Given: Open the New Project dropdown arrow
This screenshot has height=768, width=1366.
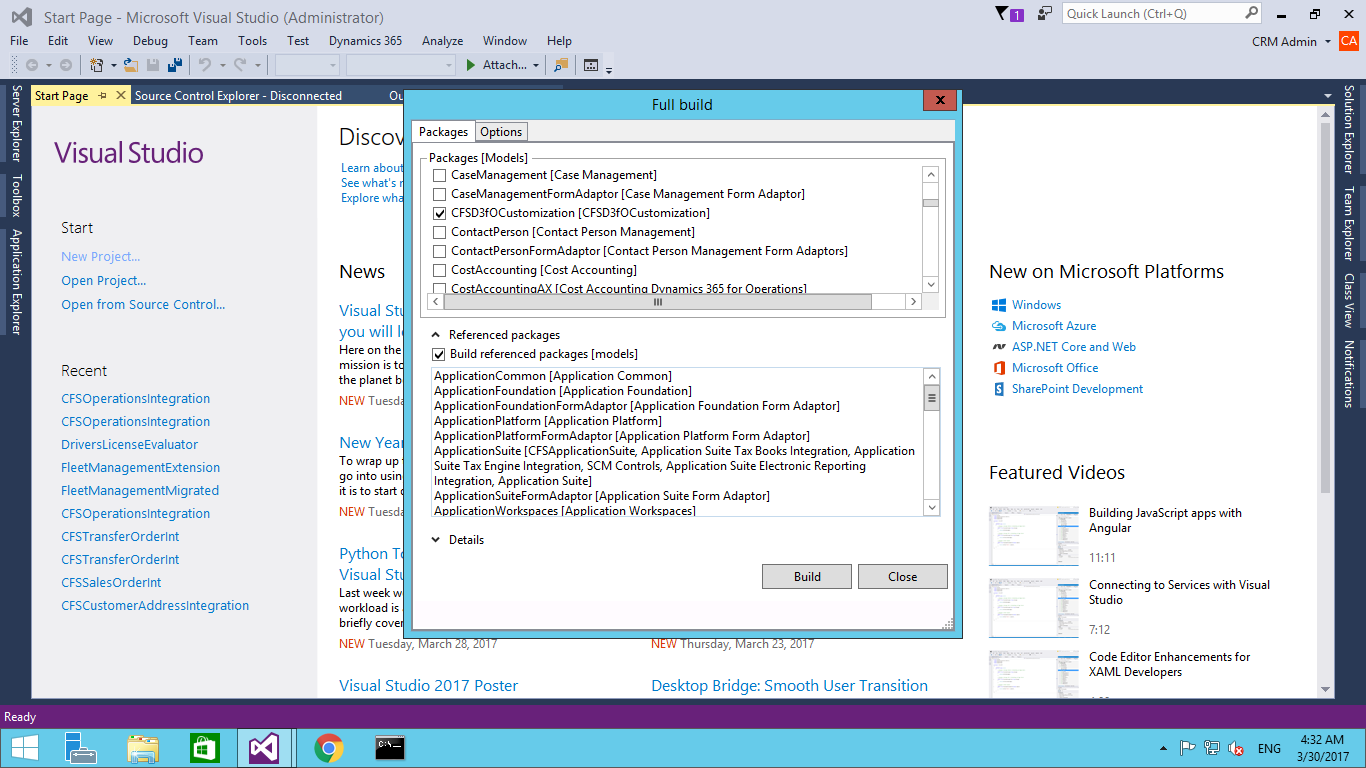Looking at the screenshot, I should coord(113,66).
